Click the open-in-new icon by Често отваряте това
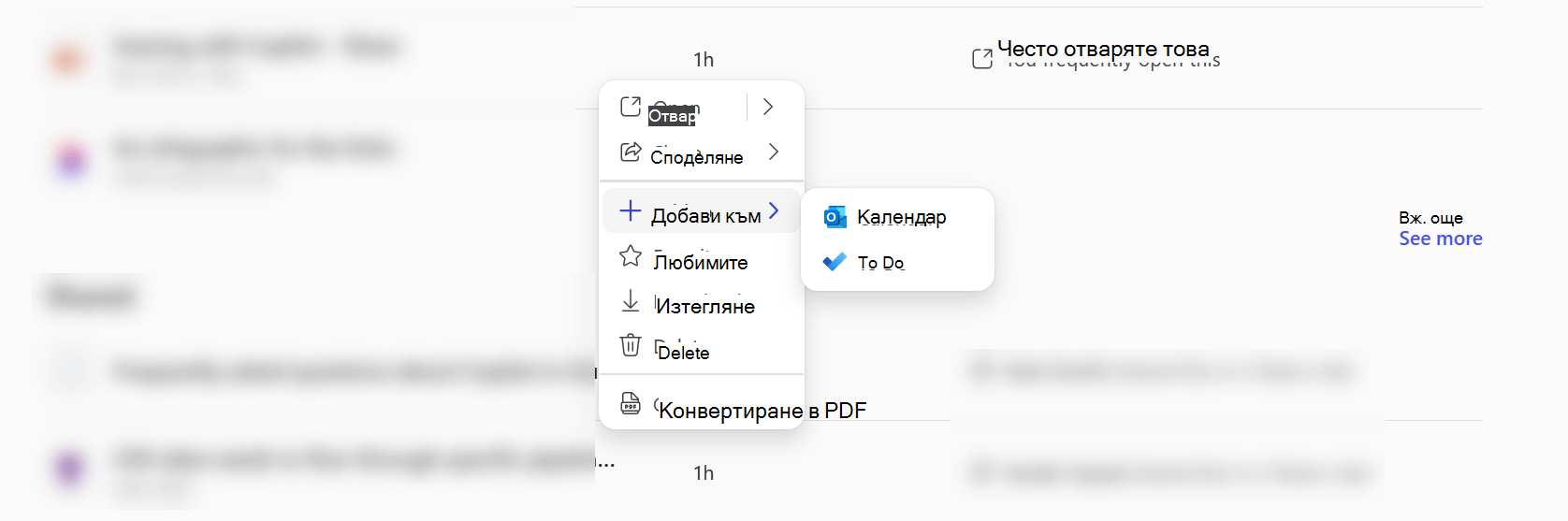 point(982,59)
